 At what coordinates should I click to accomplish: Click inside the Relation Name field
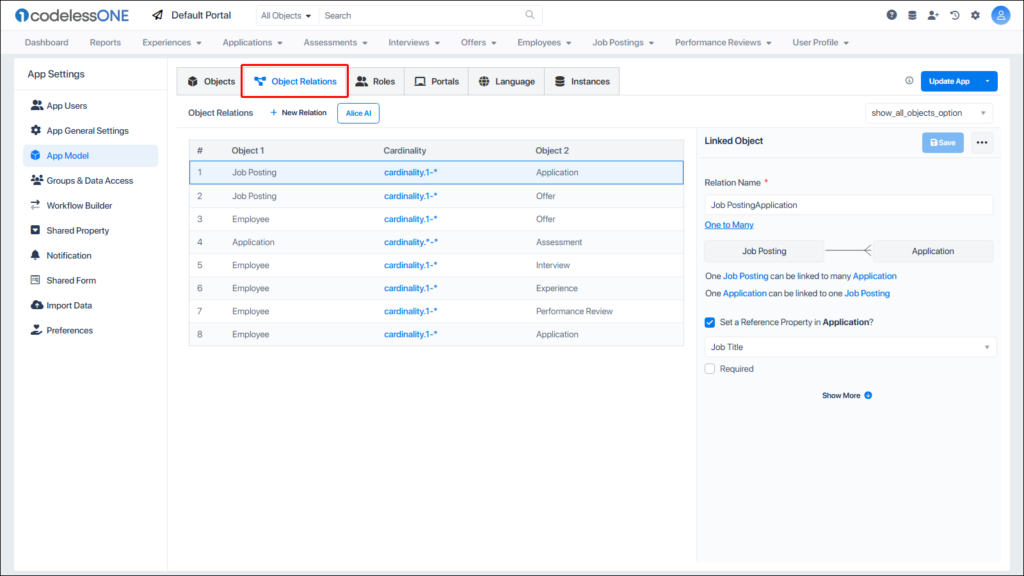click(x=848, y=205)
